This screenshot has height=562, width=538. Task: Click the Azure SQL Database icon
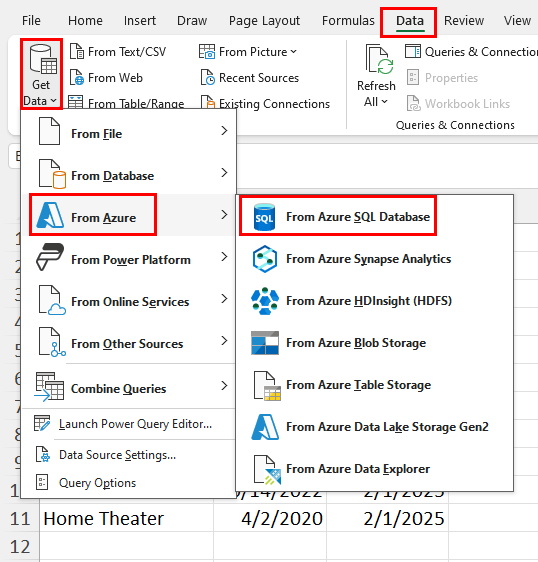[265, 217]
